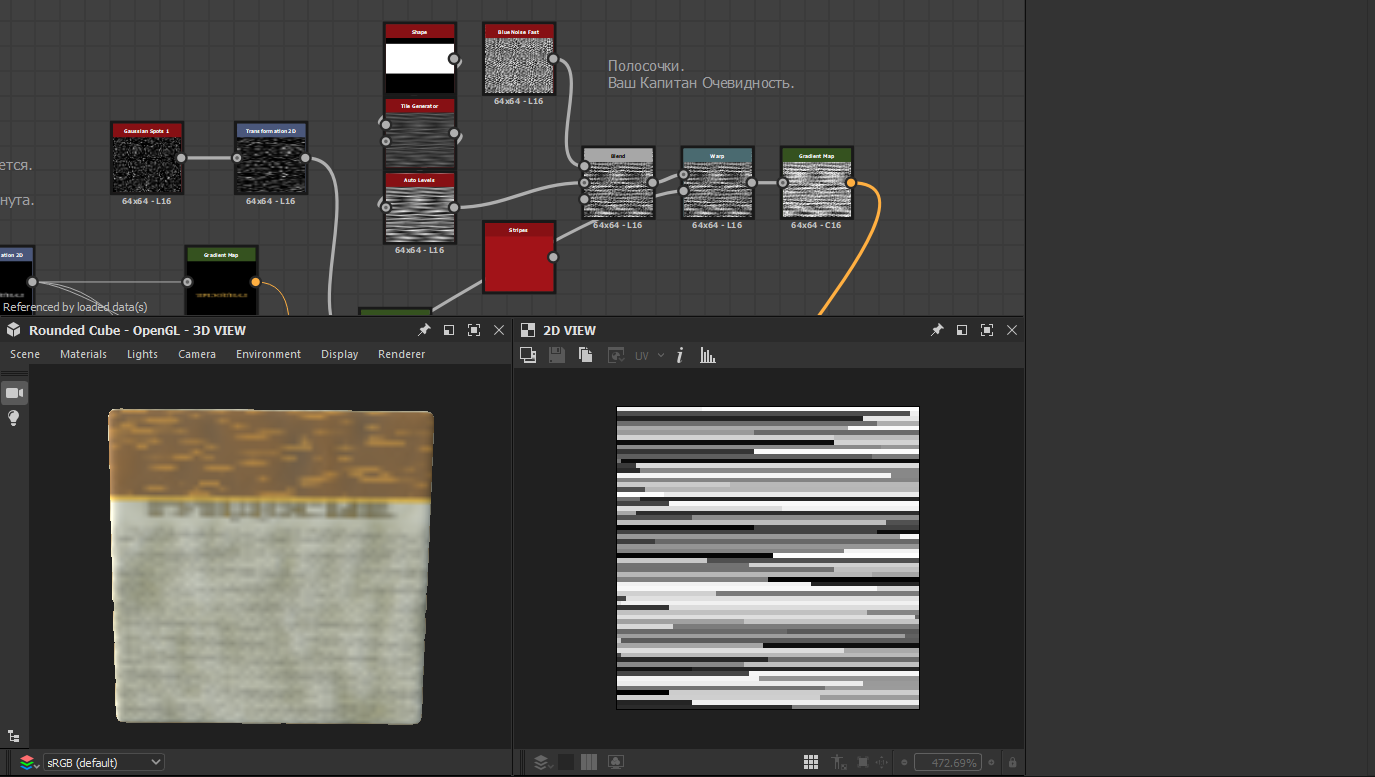1375x777 pixels.
Task: Toggle tiling grid display in 2D view
Action: coord(811,762)
